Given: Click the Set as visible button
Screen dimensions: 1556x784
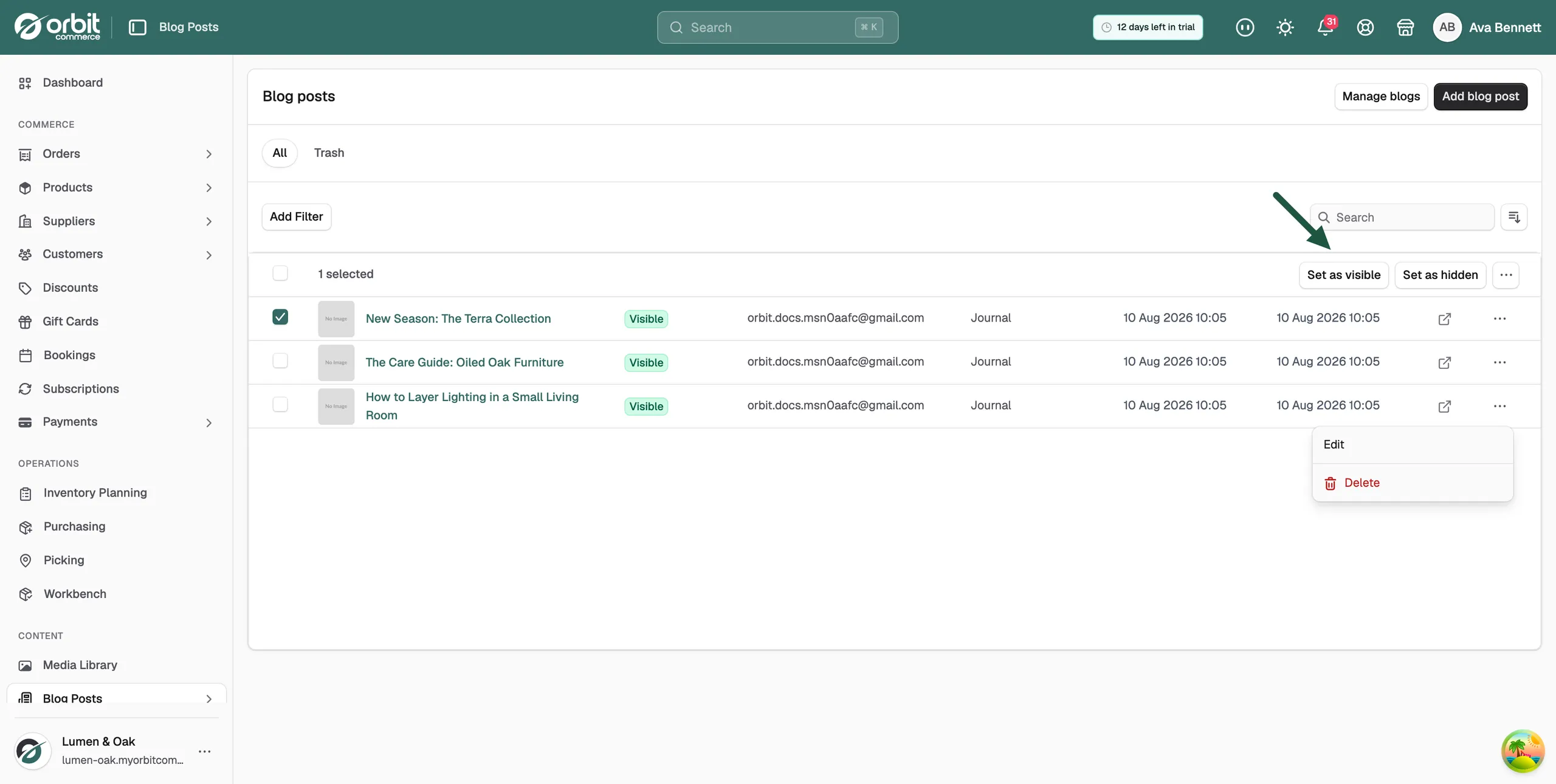Looking at the screenshot, I should 1344,275.
